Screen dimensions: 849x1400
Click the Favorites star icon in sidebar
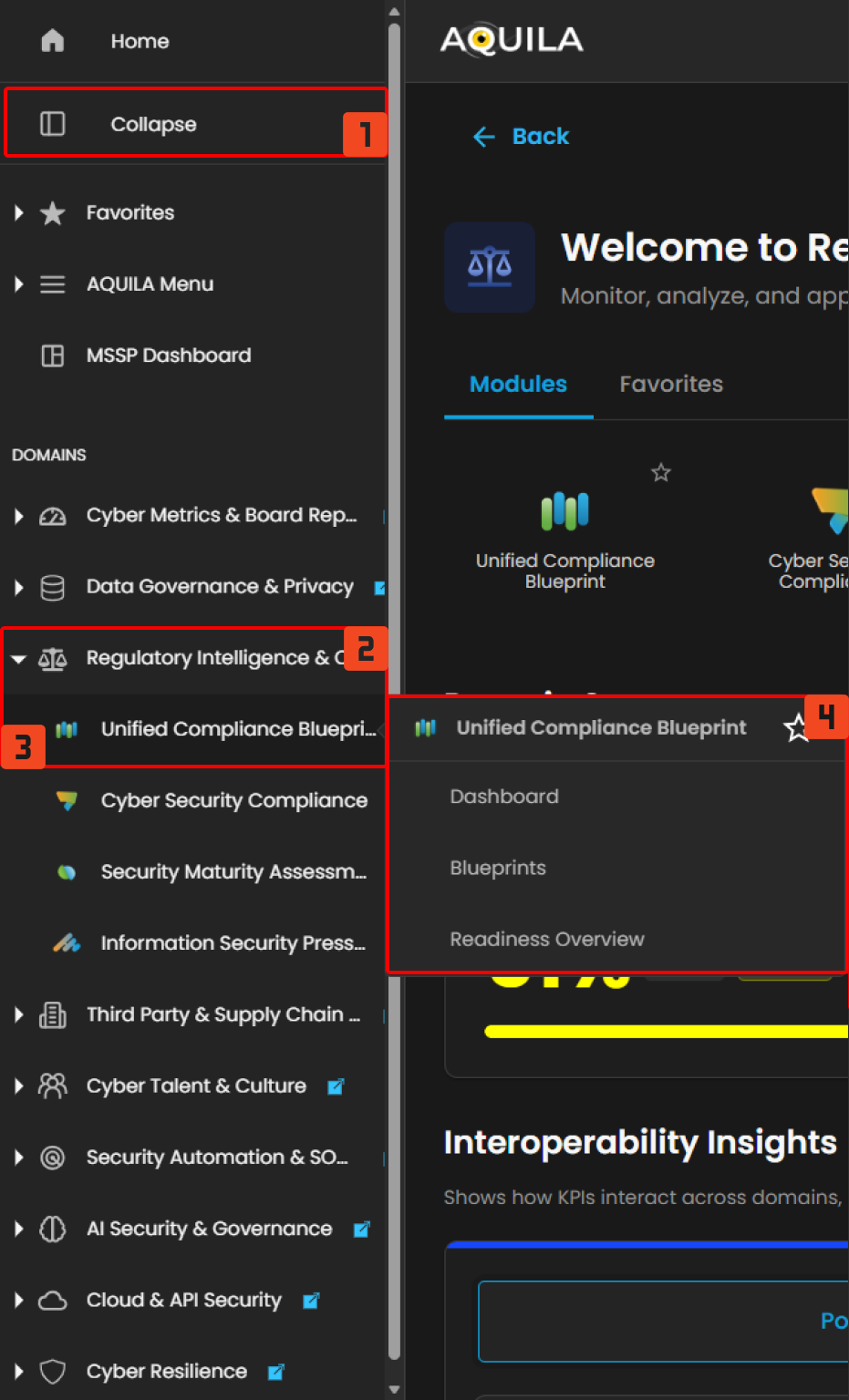click(x=53, y=213)
